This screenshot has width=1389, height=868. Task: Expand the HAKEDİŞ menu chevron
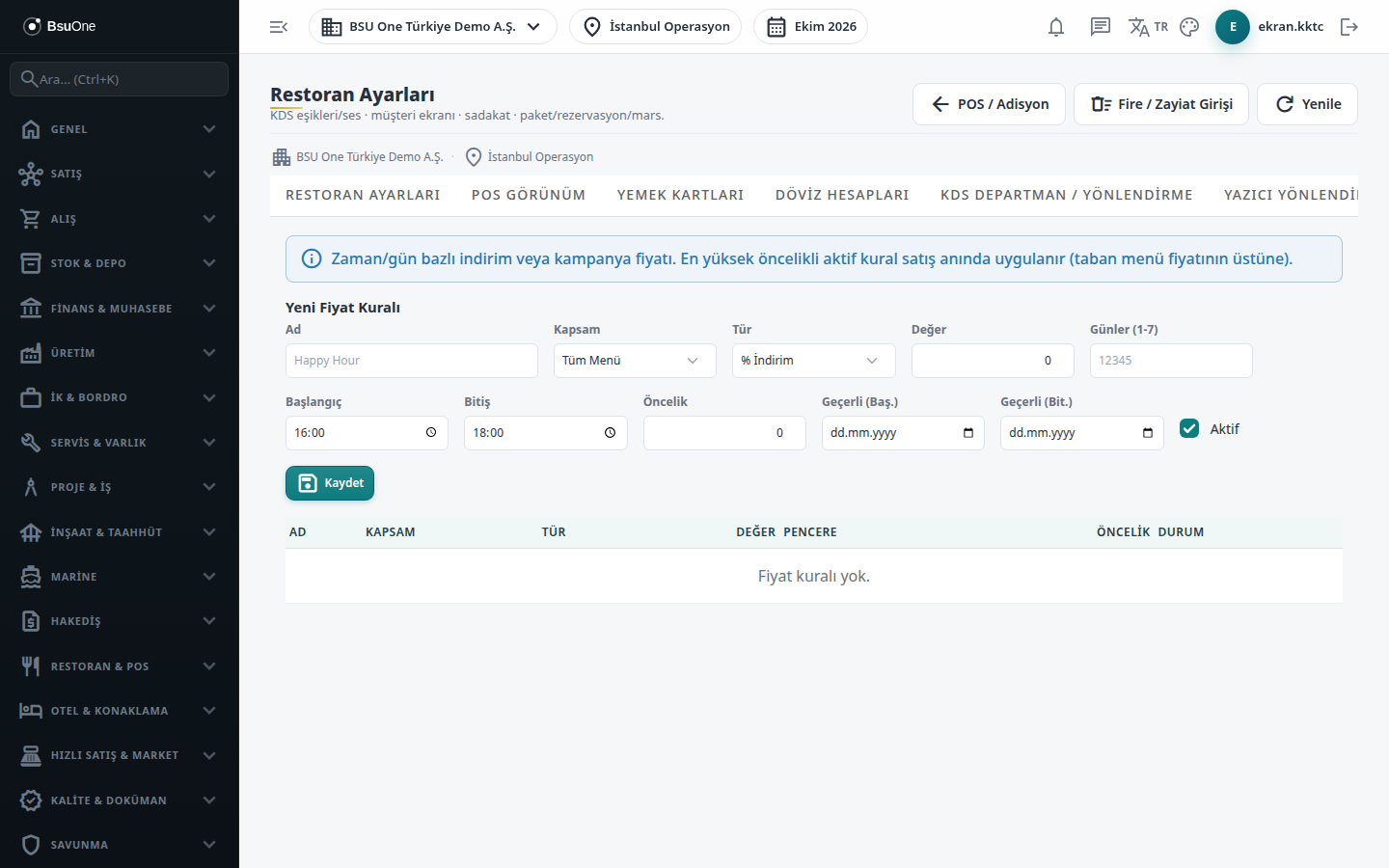tap(209, 621)
